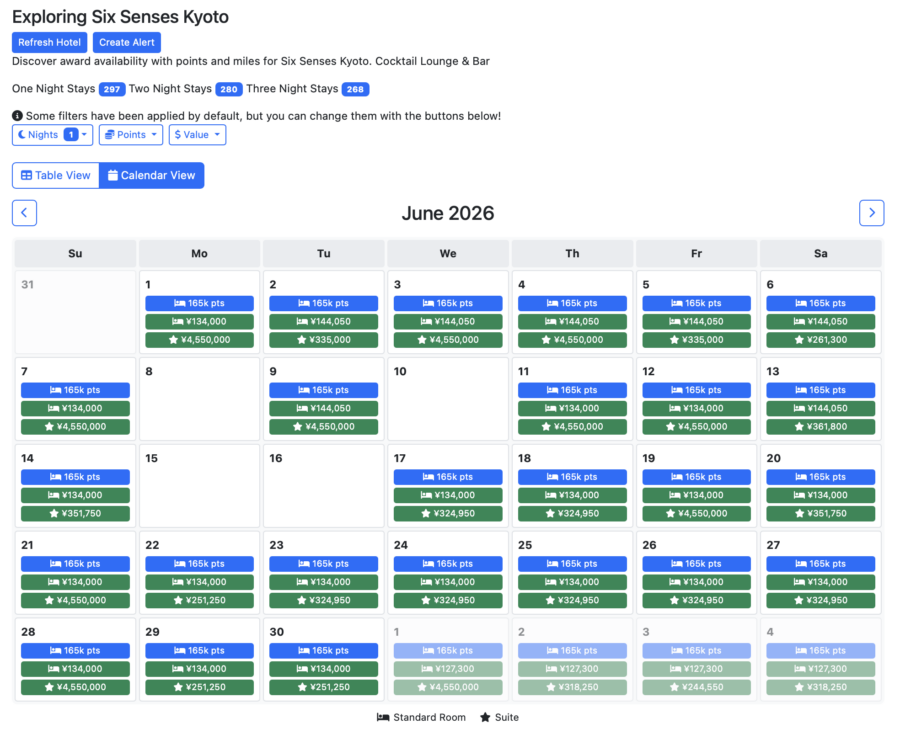The width and height of the screenshot is (900, 734).
Task: Select 165k pts award on June 26
Action: 696,564
